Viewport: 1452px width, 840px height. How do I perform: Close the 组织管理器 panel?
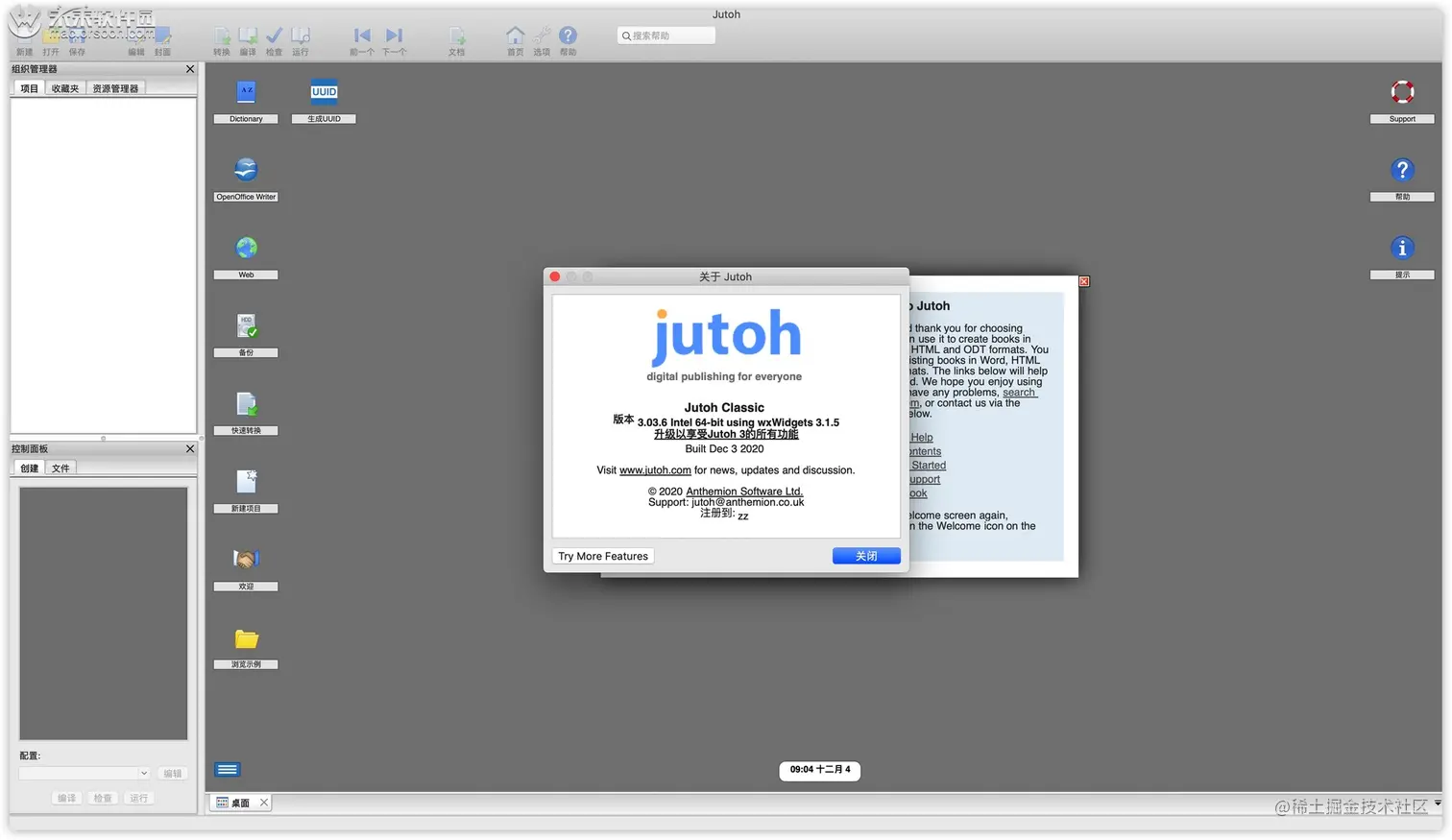click(x=190, y=69)
